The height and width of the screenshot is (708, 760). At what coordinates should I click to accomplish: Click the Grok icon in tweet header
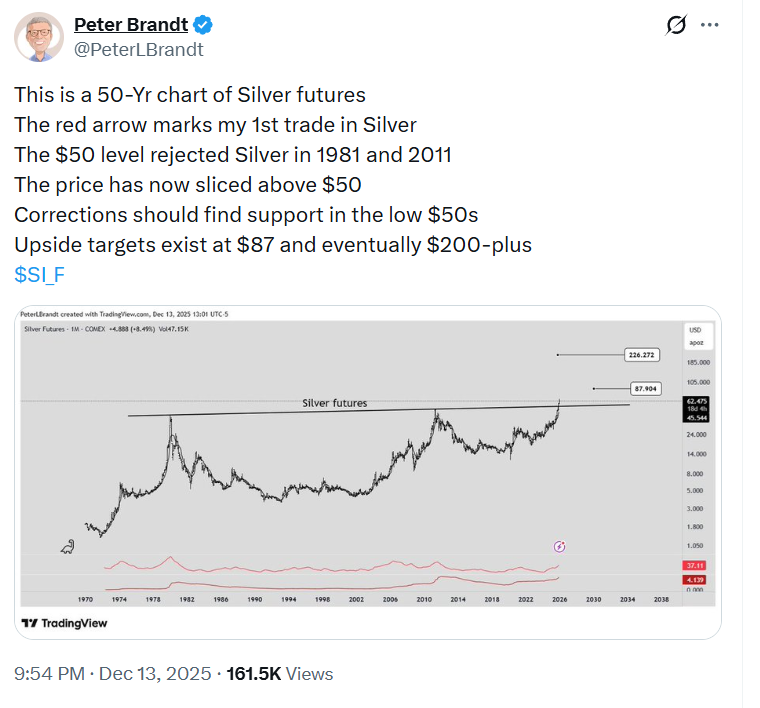[x=675, y=25]
